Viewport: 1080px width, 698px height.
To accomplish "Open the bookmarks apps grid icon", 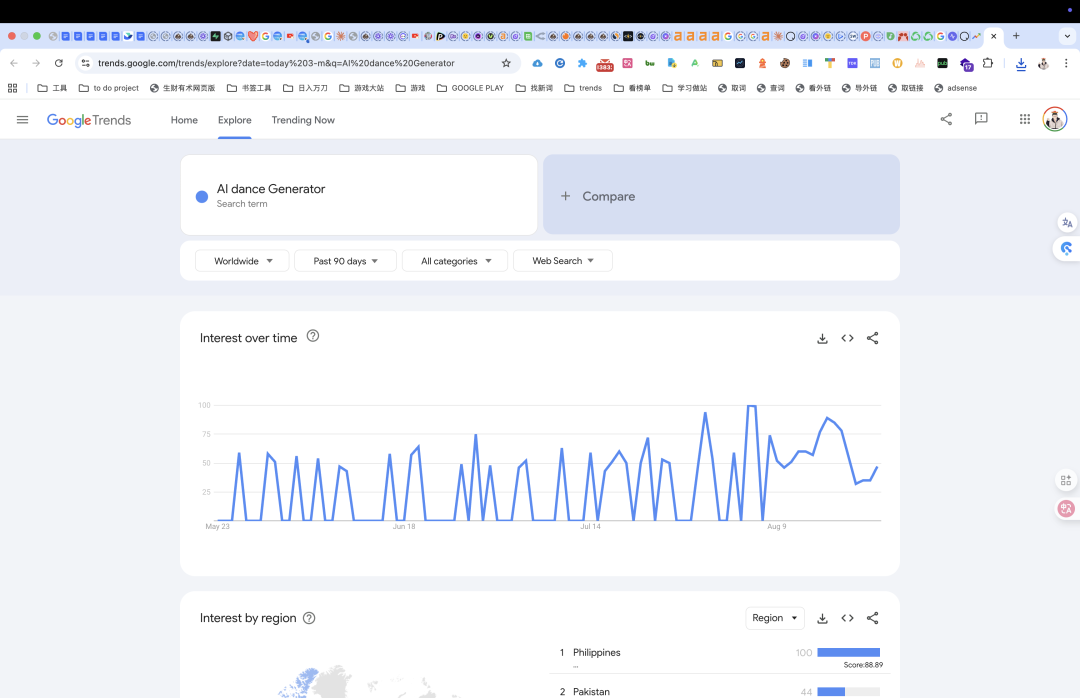I will [12, 88].
